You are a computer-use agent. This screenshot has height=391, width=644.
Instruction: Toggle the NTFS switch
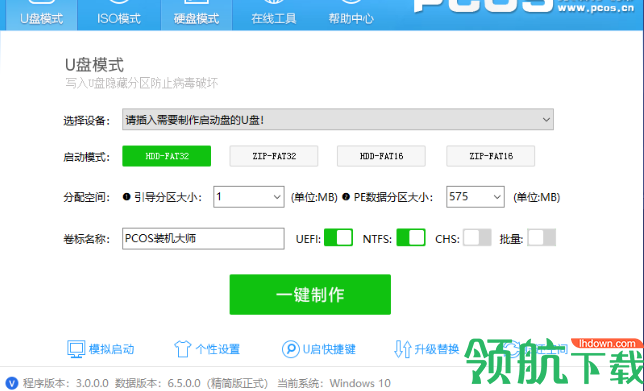coord(411,237)
